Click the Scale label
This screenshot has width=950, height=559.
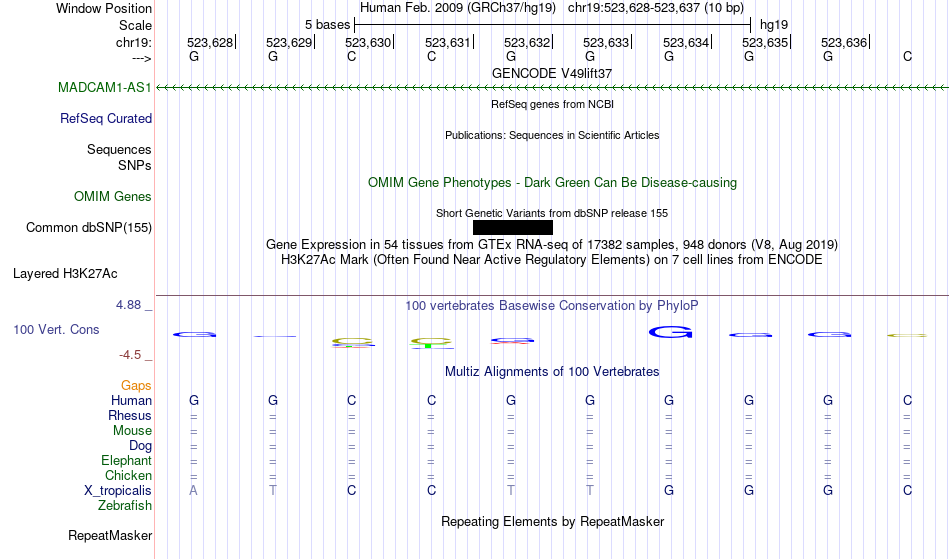coord(136,25)
